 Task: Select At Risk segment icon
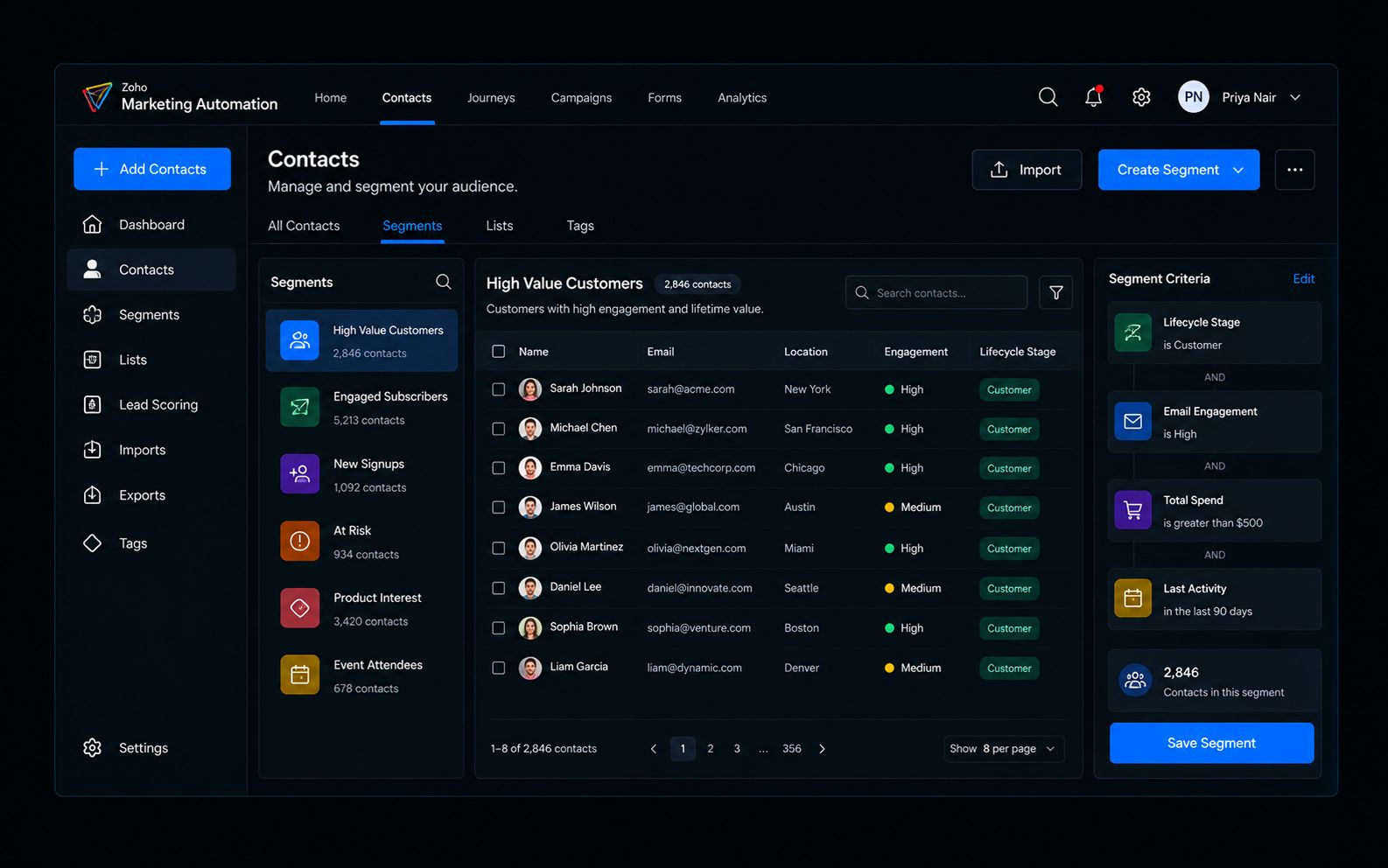pyautogui.click(x=299, y=541)
